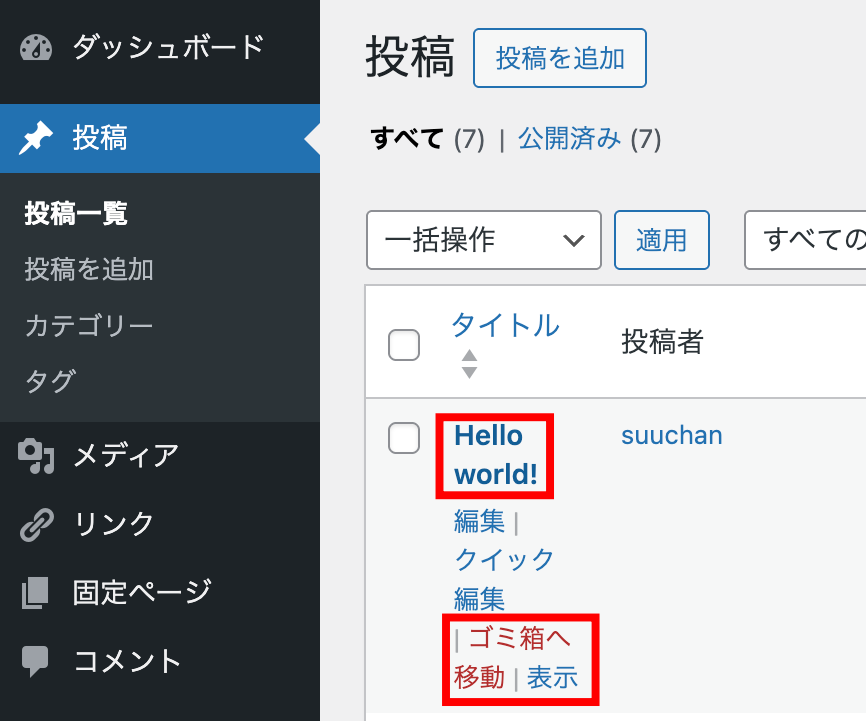Click the Dashboard gauge icon
The height and width of the screenshot is (721, 866).
tap(36, 47)
